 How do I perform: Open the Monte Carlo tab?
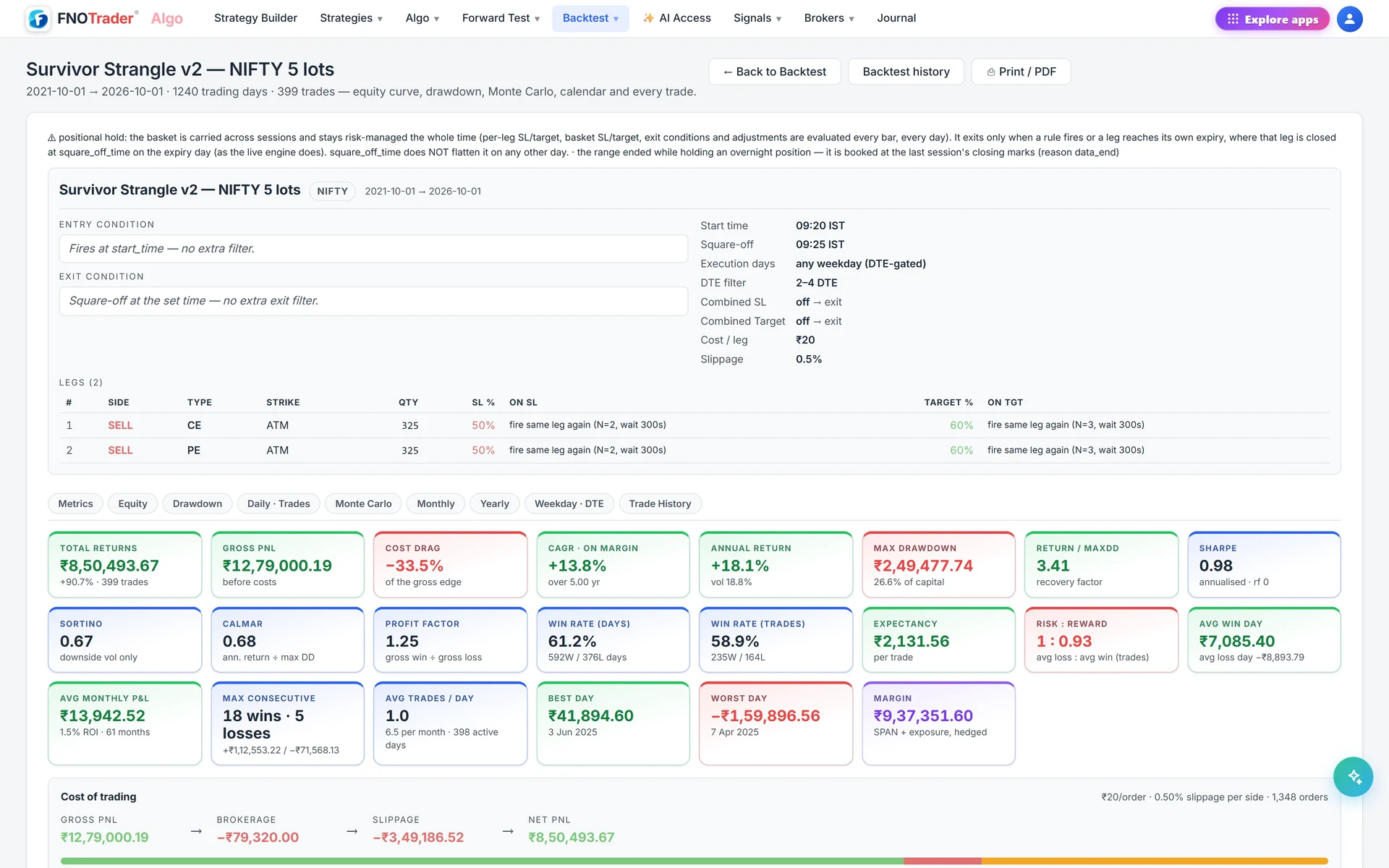363,503
